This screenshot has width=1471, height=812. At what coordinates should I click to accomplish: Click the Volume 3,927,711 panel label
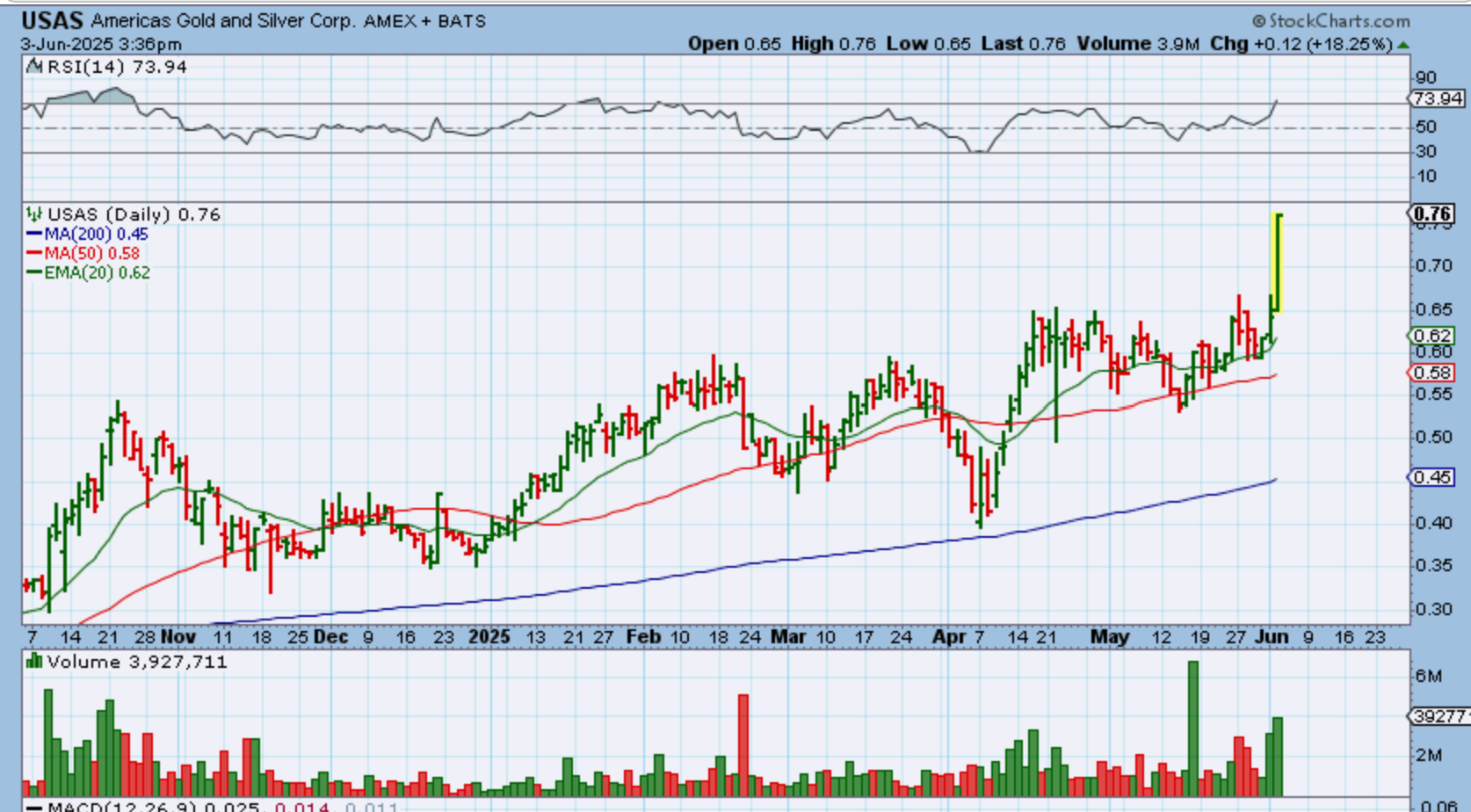pos(137,662)
